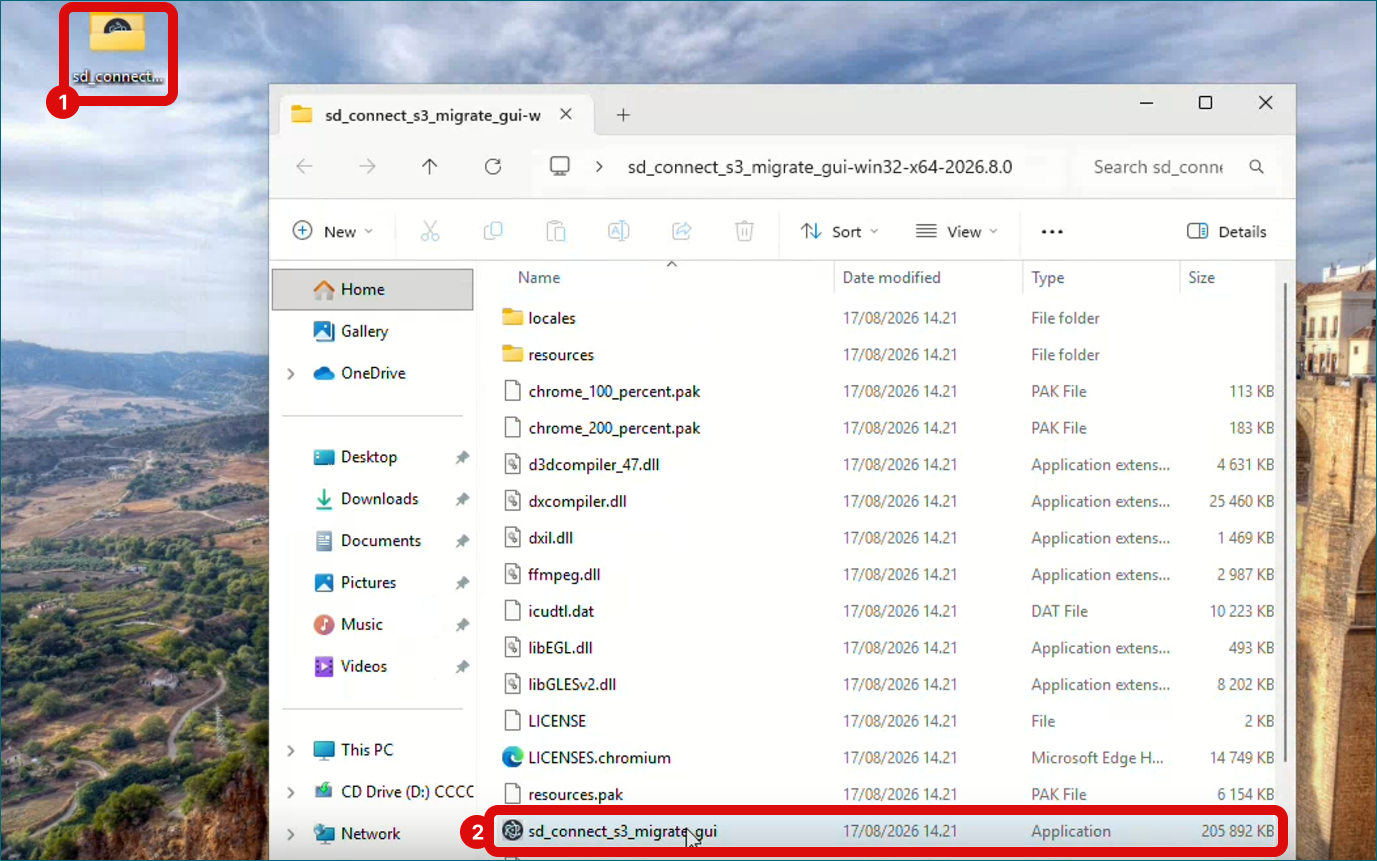Toggle the Details pane button

click(x=1227, y=231)
